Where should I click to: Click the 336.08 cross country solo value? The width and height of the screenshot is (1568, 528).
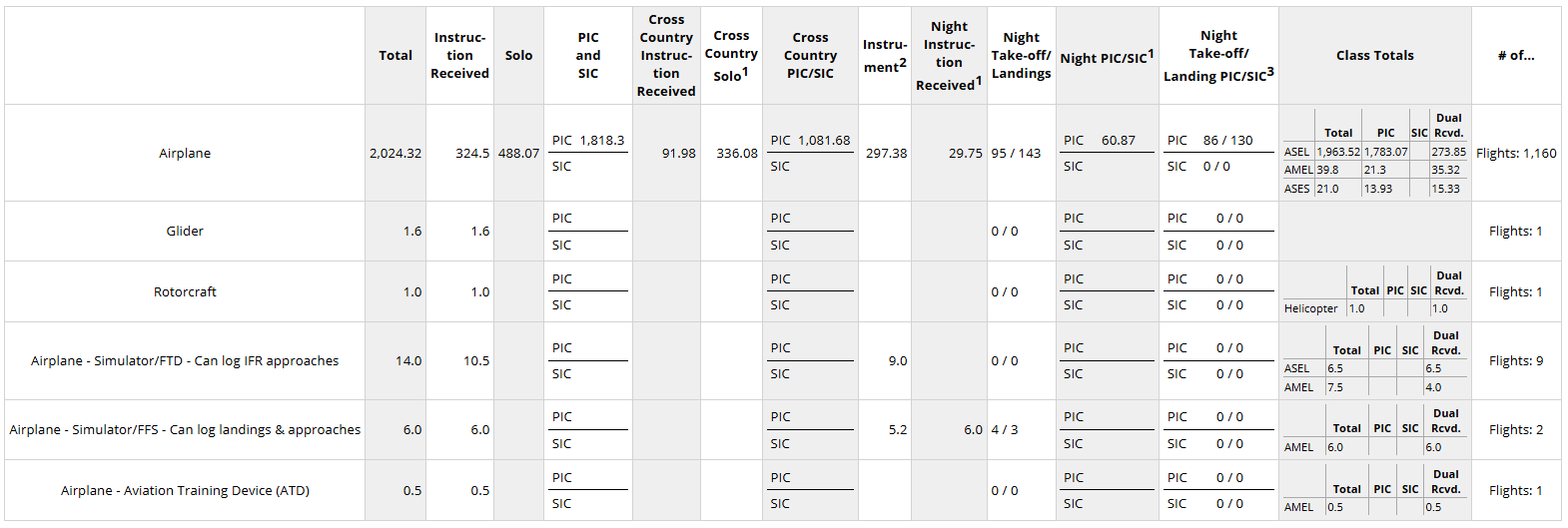[737, 154]
